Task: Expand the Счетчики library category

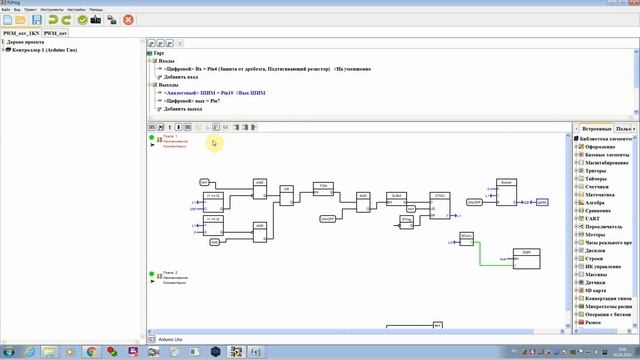Action: 576,187
